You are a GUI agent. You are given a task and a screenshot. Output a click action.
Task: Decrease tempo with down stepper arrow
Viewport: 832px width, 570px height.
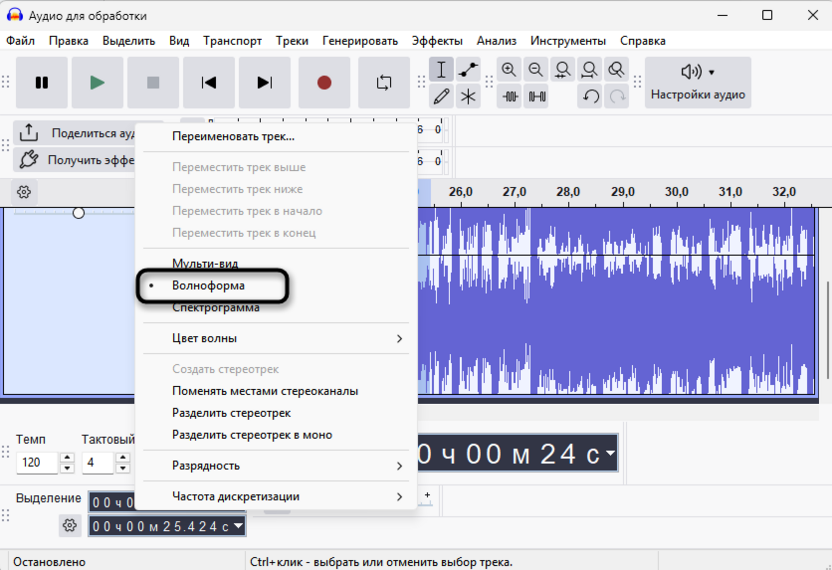point(67,468)
